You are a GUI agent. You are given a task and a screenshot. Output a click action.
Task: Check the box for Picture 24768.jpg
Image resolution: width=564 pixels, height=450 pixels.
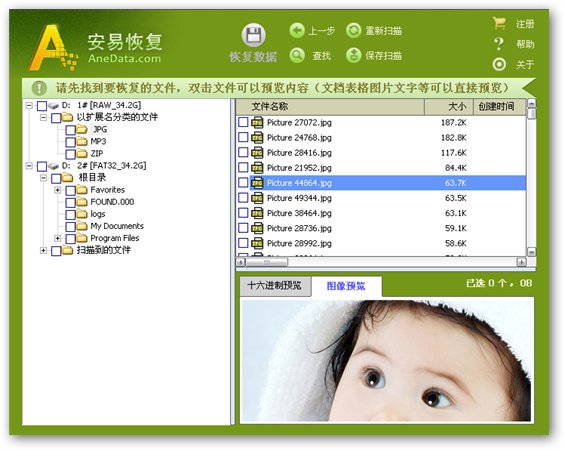[243, 137]
